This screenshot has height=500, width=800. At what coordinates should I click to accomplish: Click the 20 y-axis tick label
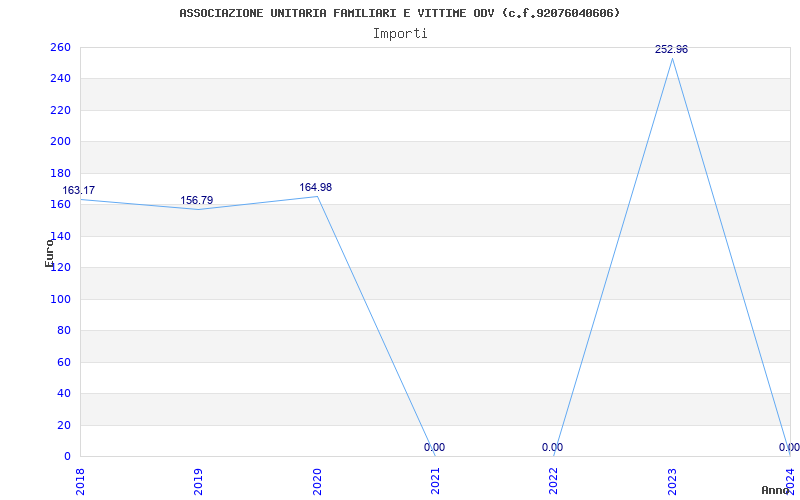(x=64, y=426)
